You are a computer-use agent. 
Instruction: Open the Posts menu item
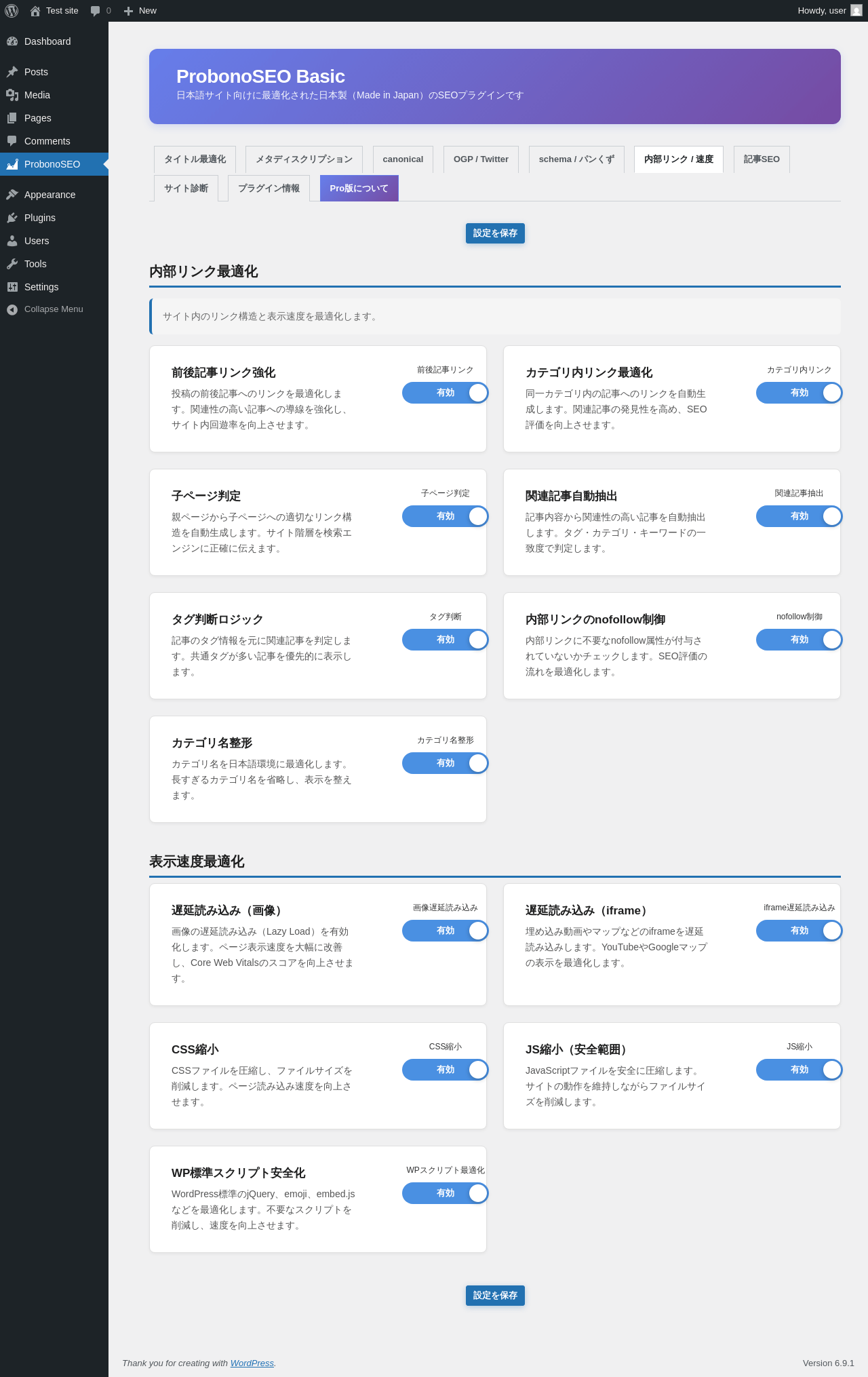(x=54, y=72)
